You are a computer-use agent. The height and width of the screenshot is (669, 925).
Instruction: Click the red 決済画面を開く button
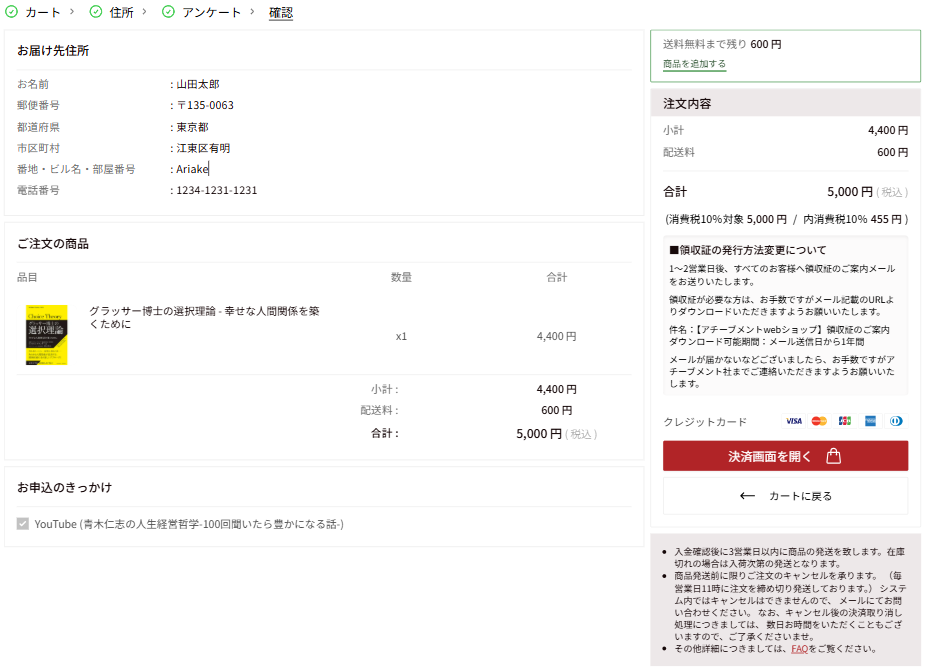pyautogui.click(x=785, y=456)
